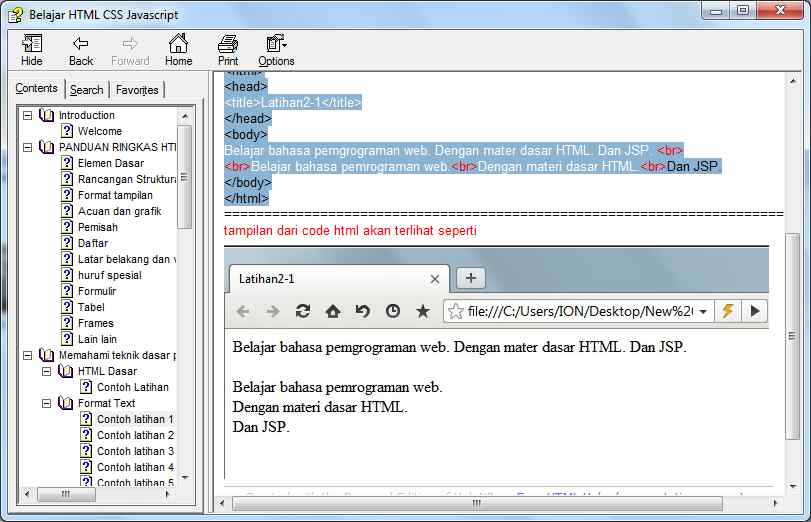Select the Memahami teknik dasar book icon

(x=47, y=355)
